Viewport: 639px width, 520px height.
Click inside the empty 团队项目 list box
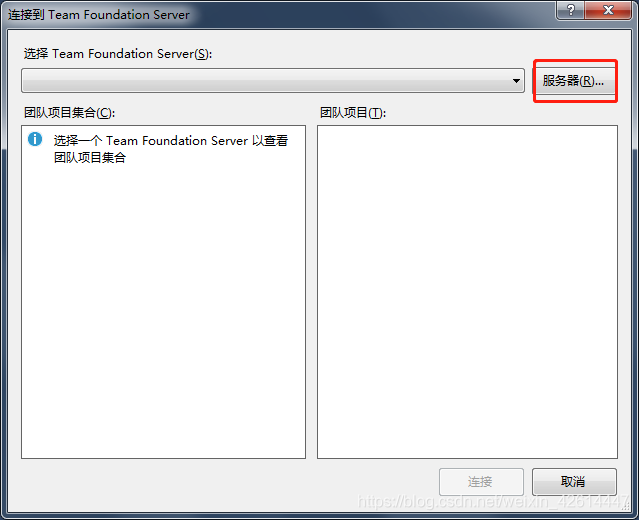[x=467, y=292]
